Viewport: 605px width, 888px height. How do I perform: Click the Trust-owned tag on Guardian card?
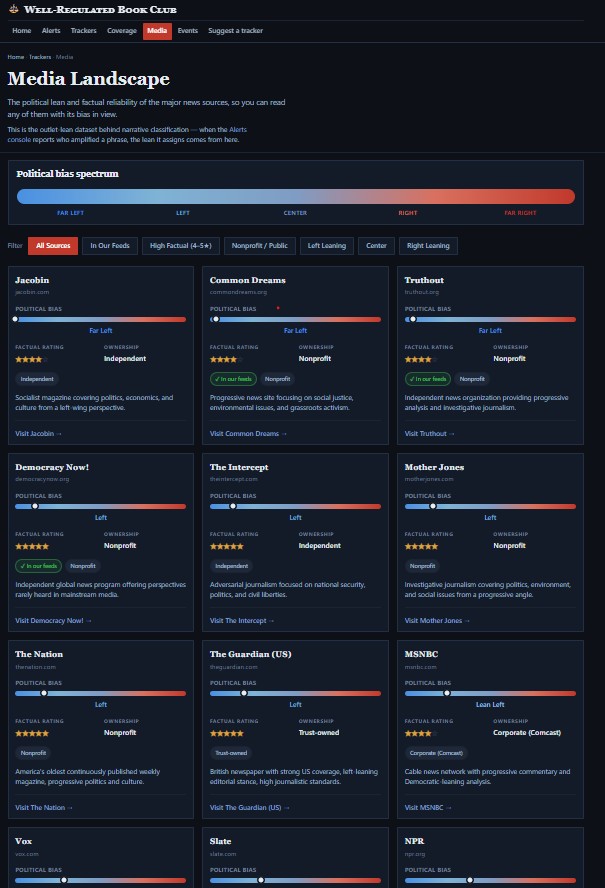pos(231,753)
